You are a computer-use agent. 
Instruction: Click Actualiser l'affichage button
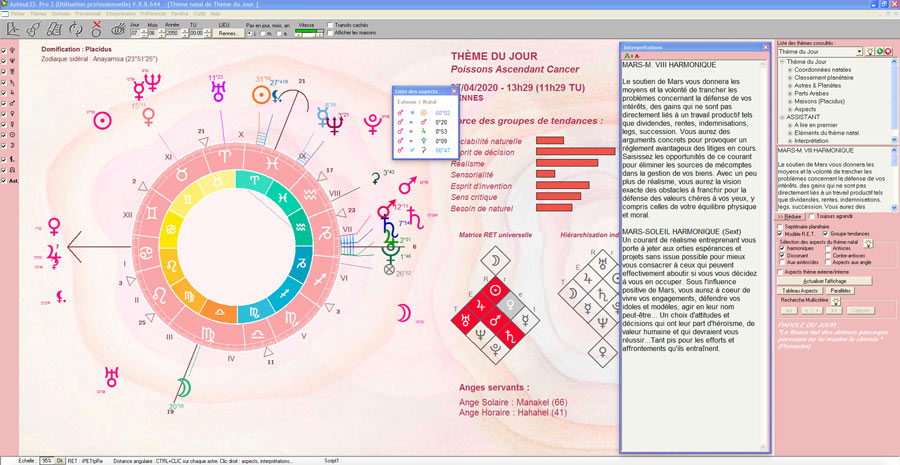click(x=824, y=281)
